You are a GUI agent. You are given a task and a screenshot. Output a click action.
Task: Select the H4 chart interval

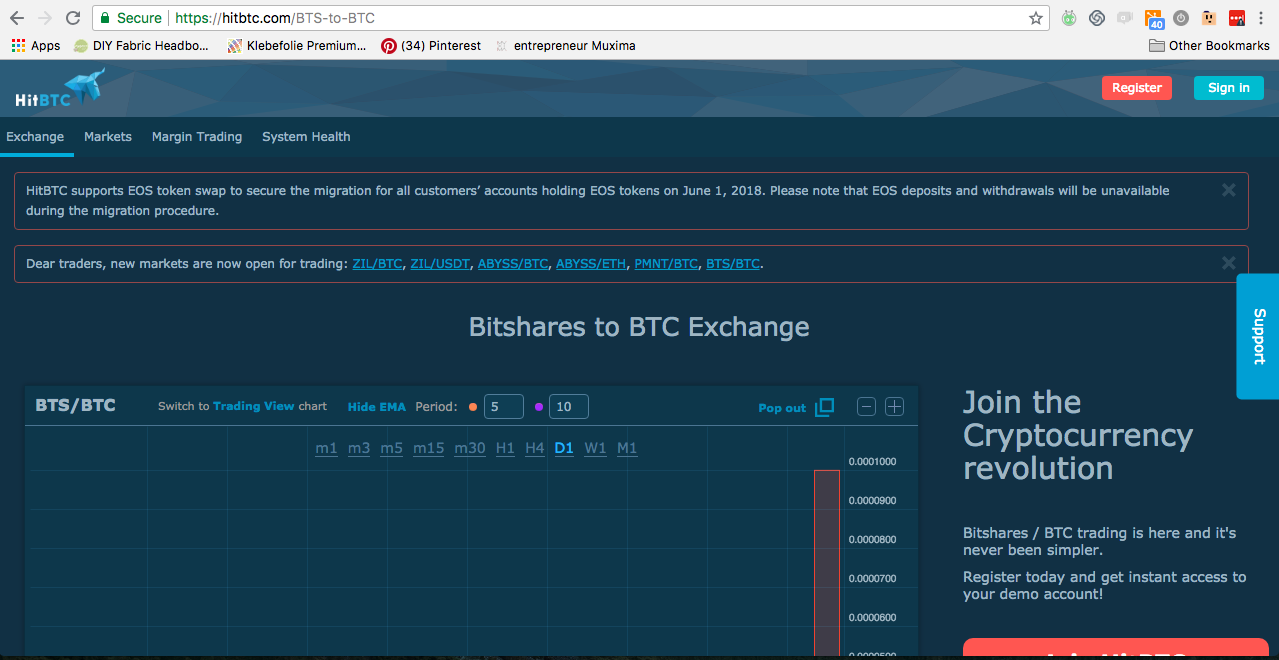534,448
